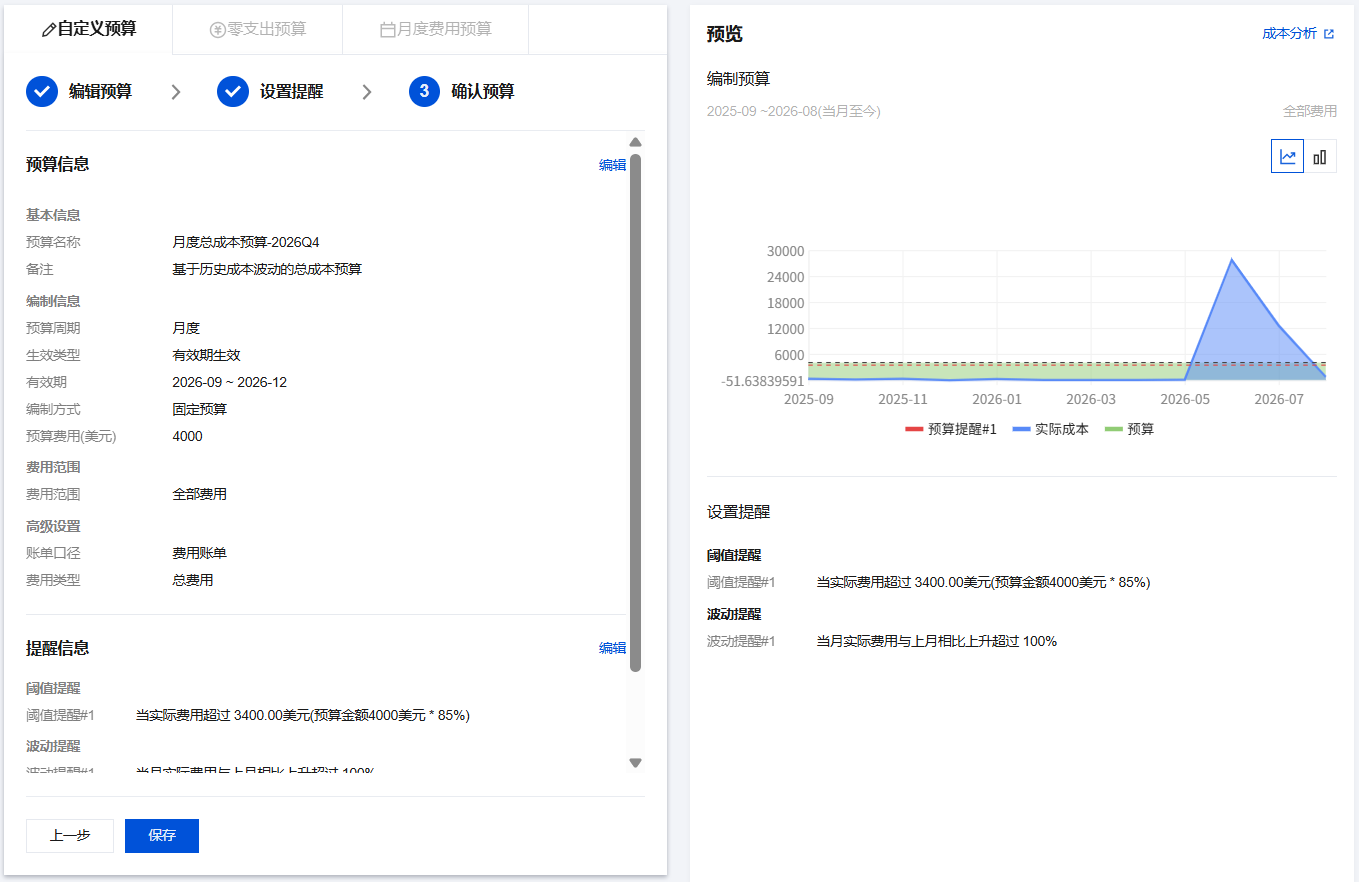
Task: Click the step 3 circle for 确认预算
Action: click(424, 91)
